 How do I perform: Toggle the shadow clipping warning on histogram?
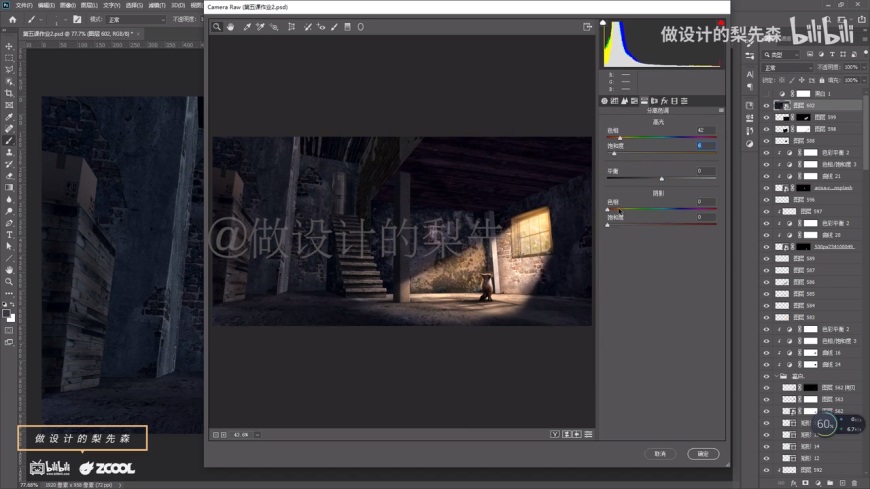603,23
